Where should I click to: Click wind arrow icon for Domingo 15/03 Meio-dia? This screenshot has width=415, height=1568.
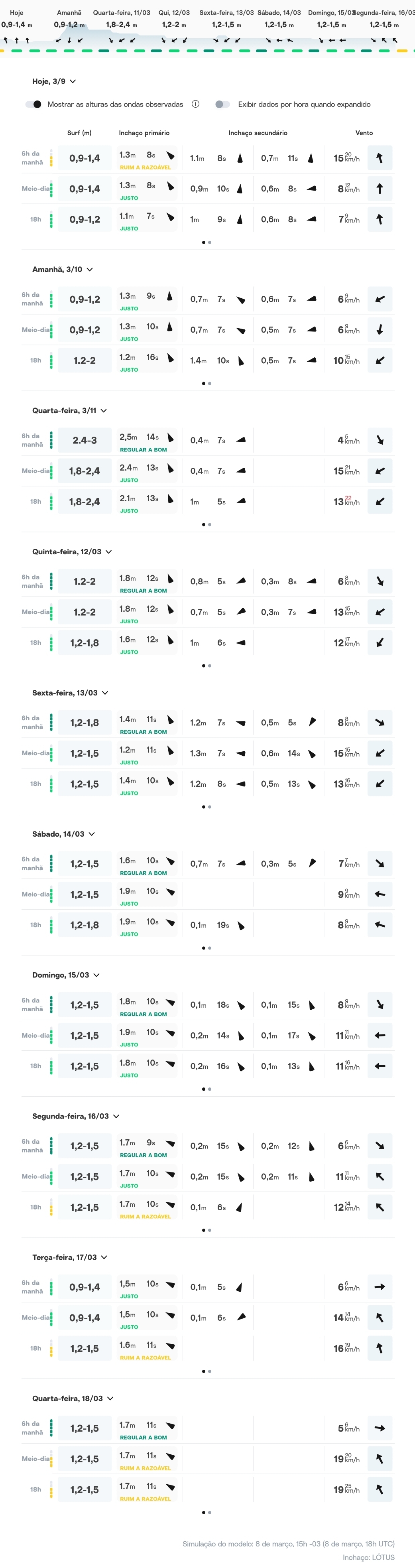coord(380,1035)
